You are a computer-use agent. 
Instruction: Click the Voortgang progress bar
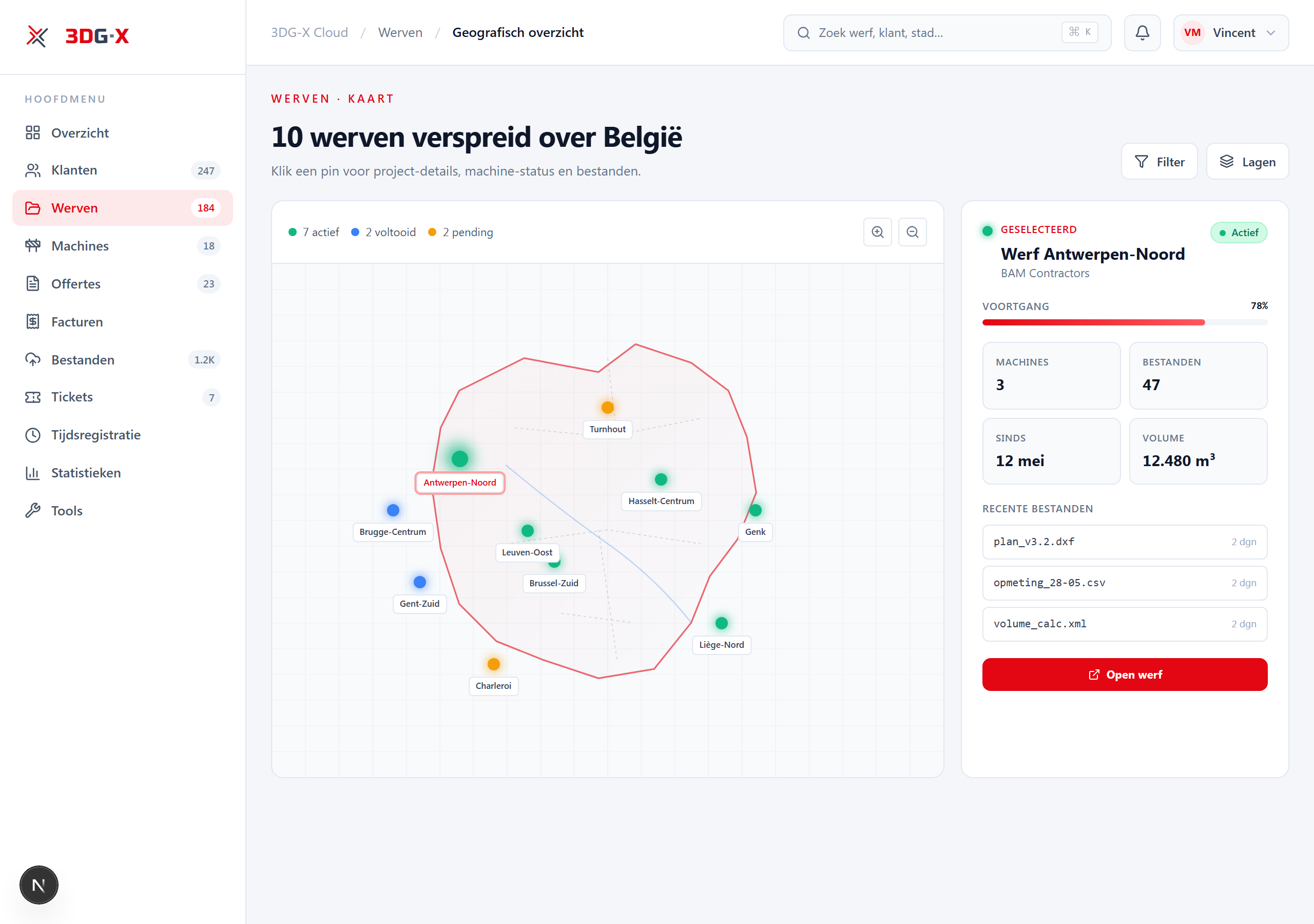pos(1125,322)
